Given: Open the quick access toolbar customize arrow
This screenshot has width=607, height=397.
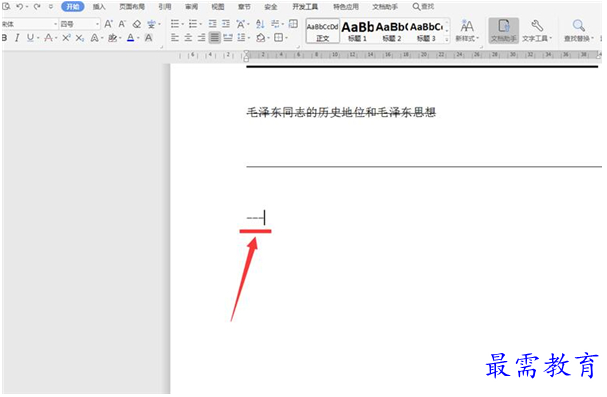Looking at the screenshot, I should (51, 7).
